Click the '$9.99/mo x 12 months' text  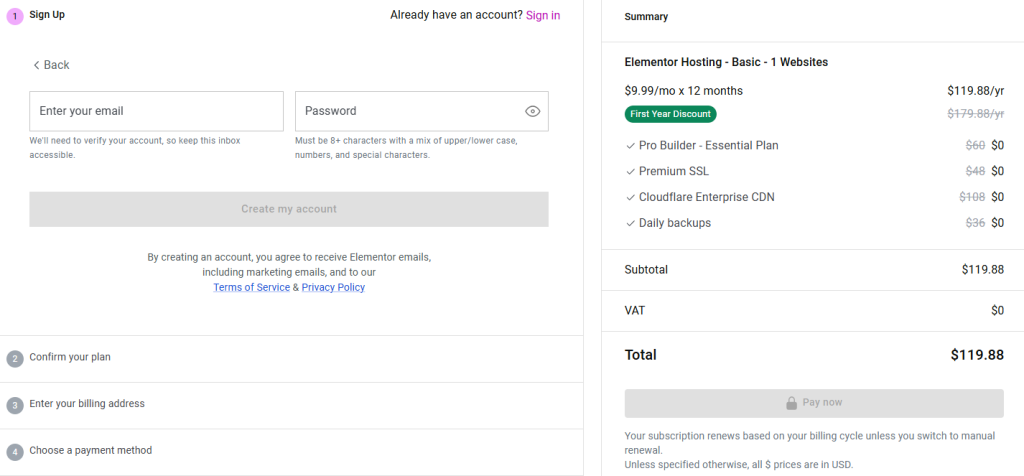[x=684, y=91]
